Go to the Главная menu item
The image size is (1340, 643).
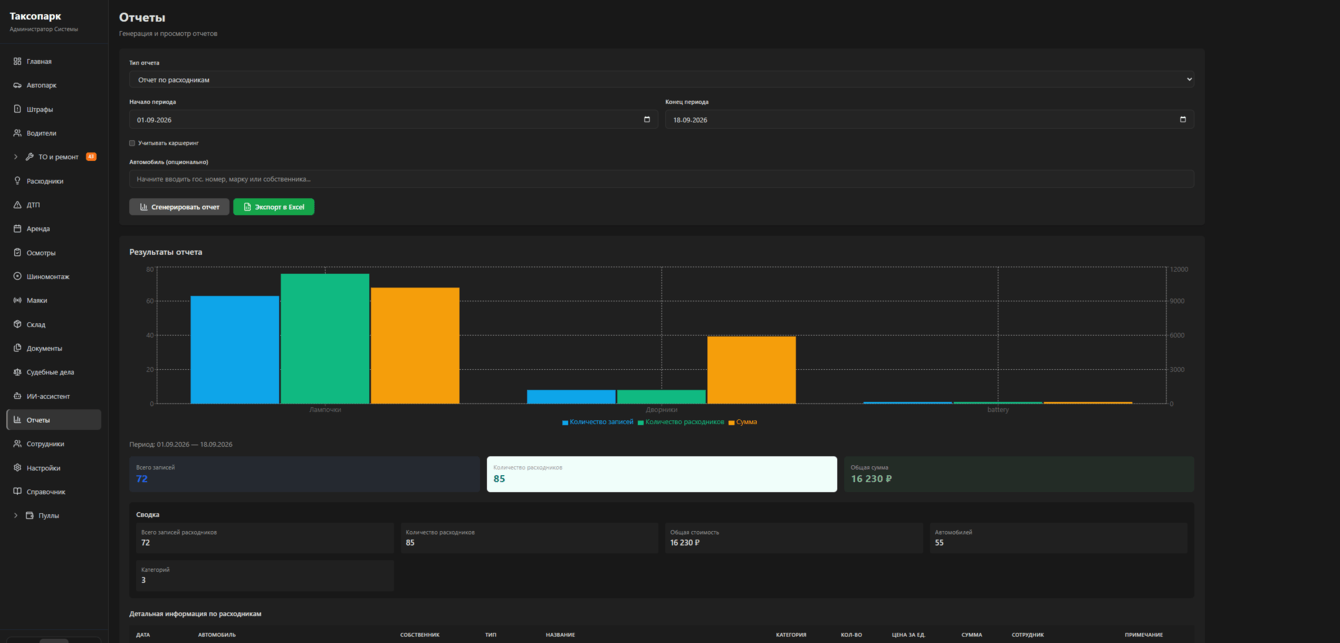[54, 61]
